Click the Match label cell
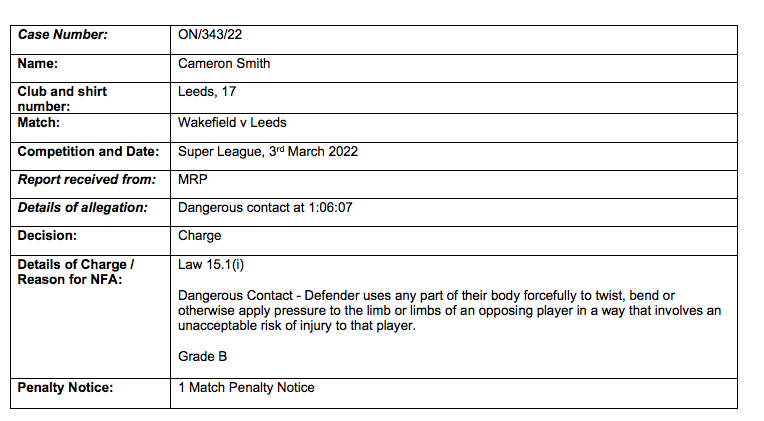This screenshot has width=764, height=421. tap(91, 128)
